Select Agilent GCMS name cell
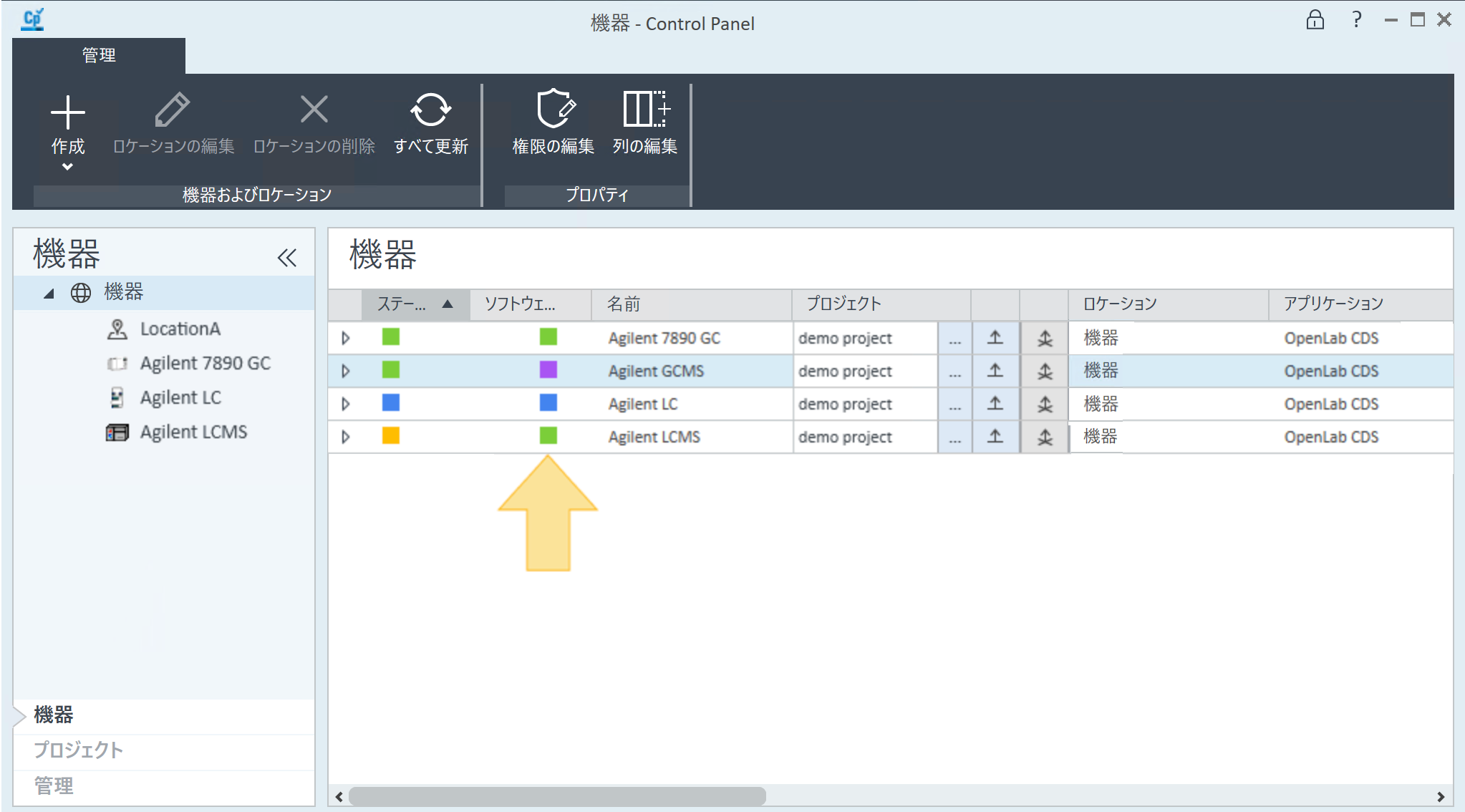The width and height of the screenshot is (1465, 812). tap(692, 371)
